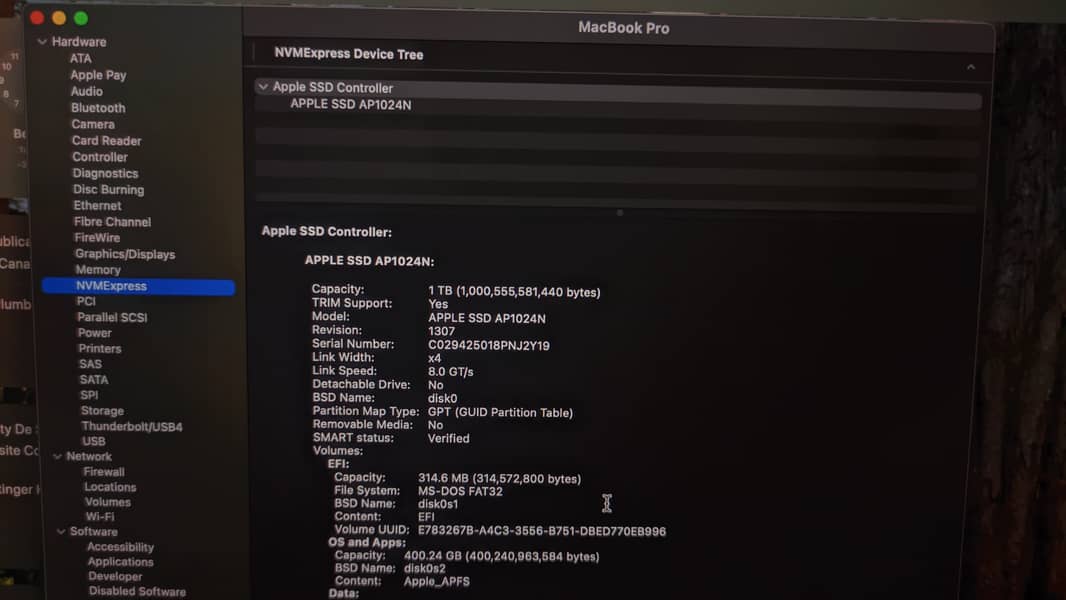
Task: Select Thunderbolt/USB4 in the sidebar
Action: click(x=131, y=427)
